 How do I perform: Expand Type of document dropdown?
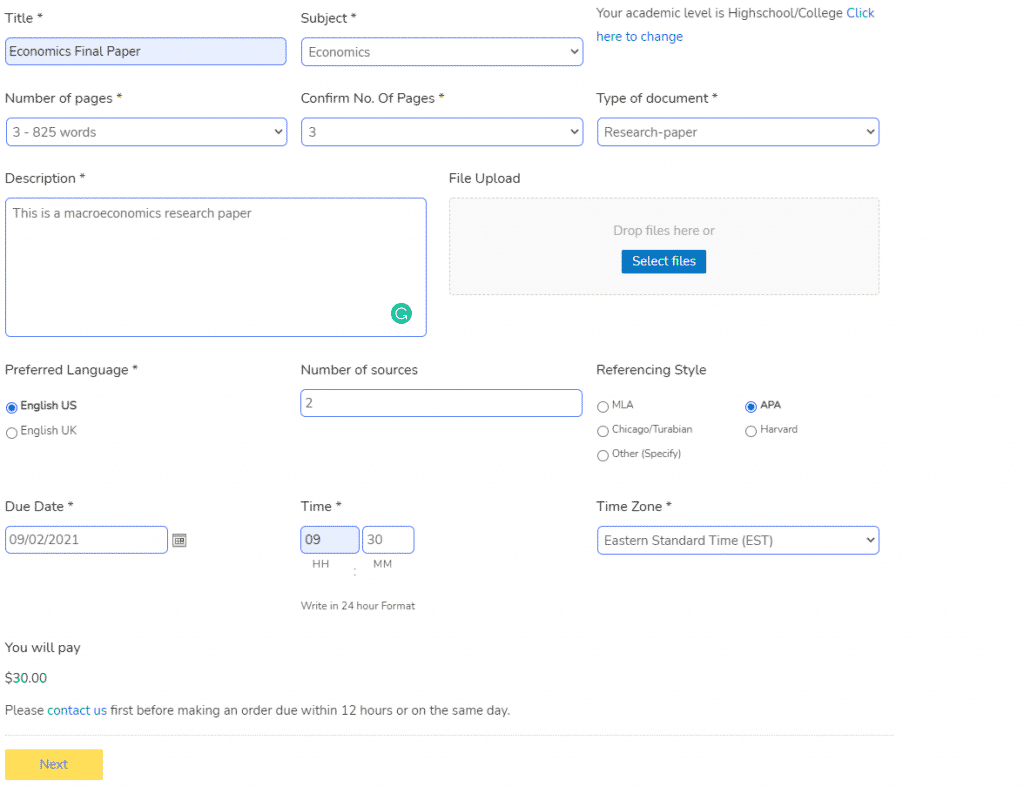pyautogui.click(x=737, y=132)
